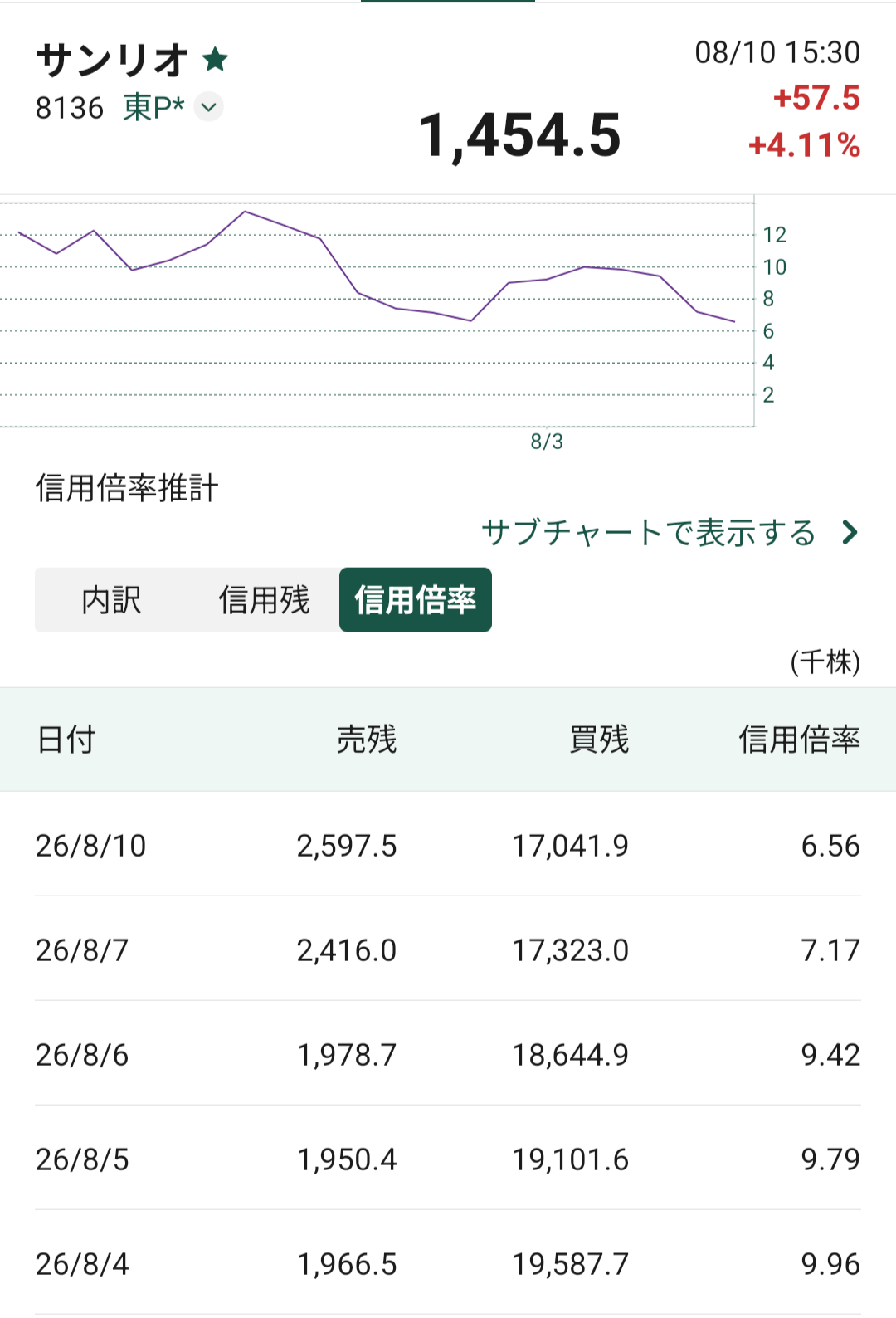896x1318 pixels.
Task: Tap the 18,644.9 long balance value
Action: tap(571, 1055)
